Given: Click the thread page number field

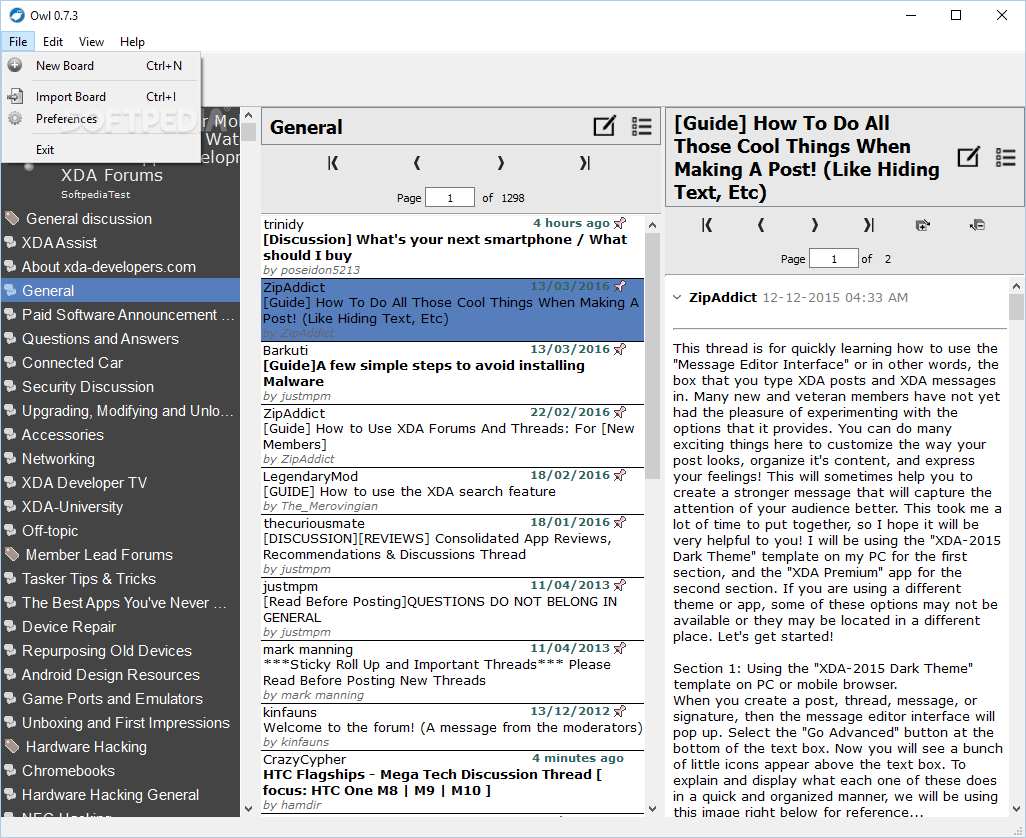Looking at the screenshot, I should coord(834,258).
